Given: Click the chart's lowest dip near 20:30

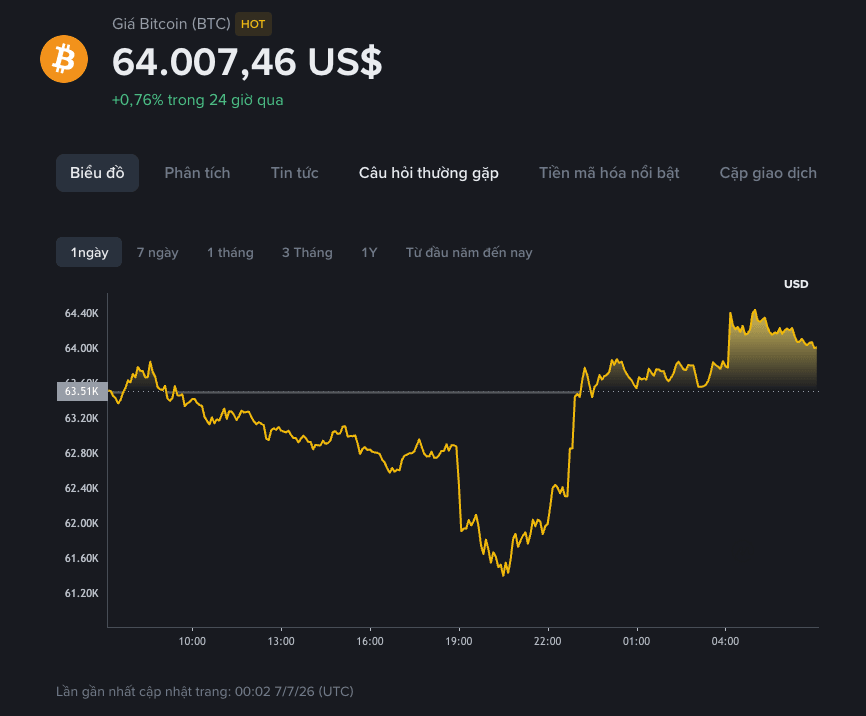Looking at the screenshot, I should pyautogui.click(x=503, y=573).
